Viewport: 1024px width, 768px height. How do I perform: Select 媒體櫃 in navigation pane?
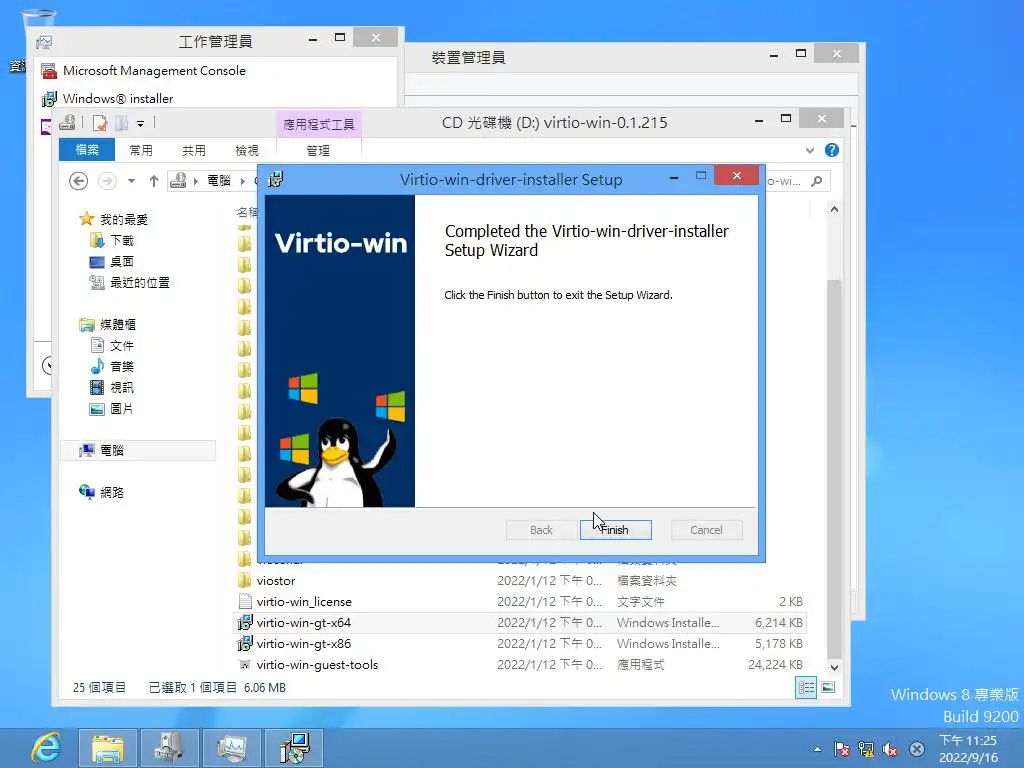tap(118, 325)
